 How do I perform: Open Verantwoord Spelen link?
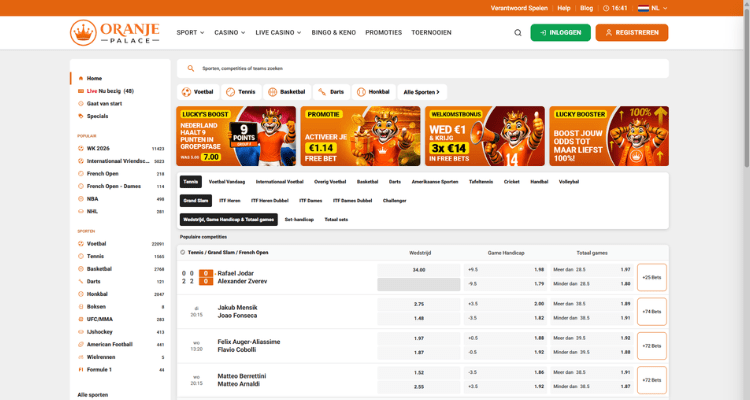519,8
